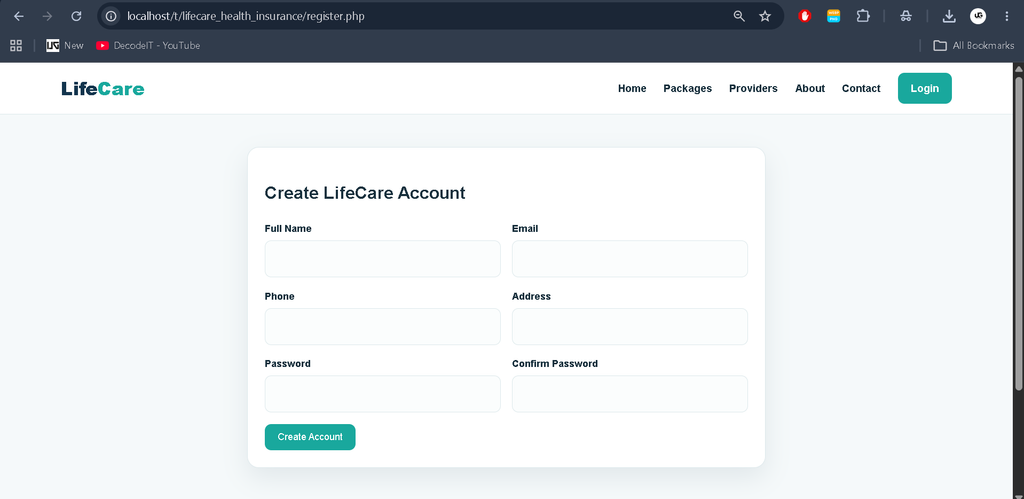Screen dimensions: 1024x499
Task: Click the Email label
Action: click(525, 229)
